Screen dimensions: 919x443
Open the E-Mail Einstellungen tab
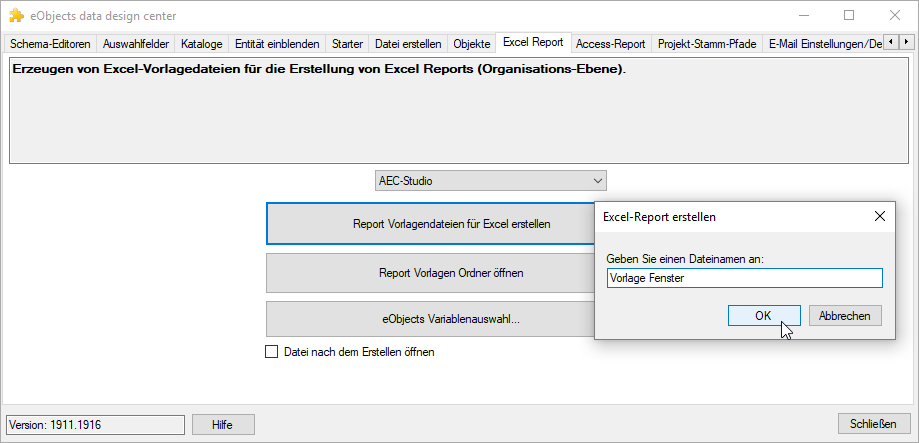[822, 44]
